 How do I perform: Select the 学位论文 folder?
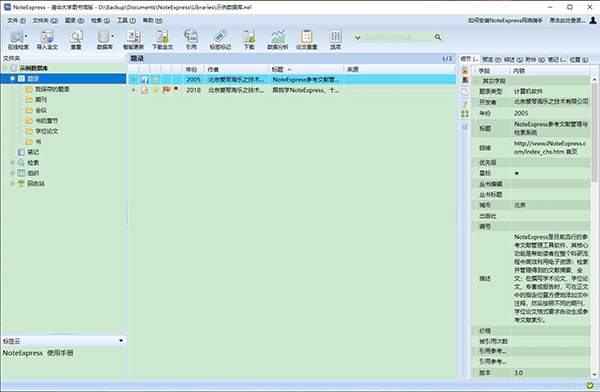click(x=47, y=131)
